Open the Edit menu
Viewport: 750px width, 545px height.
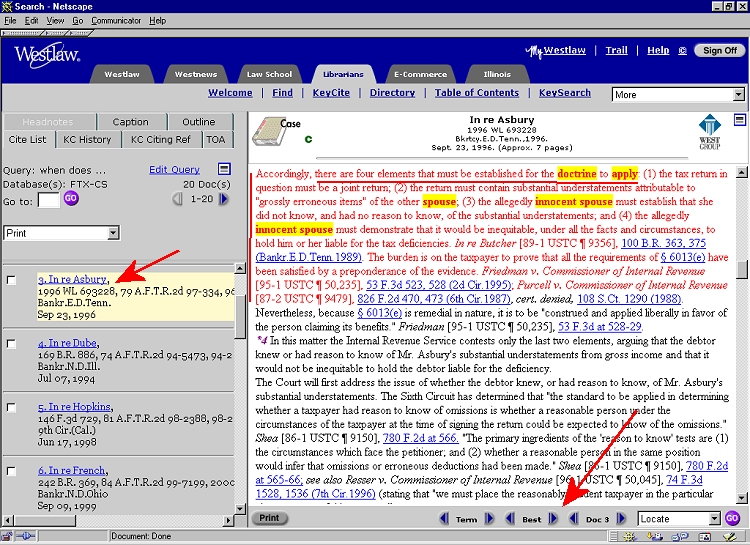[x=32, y=21]
